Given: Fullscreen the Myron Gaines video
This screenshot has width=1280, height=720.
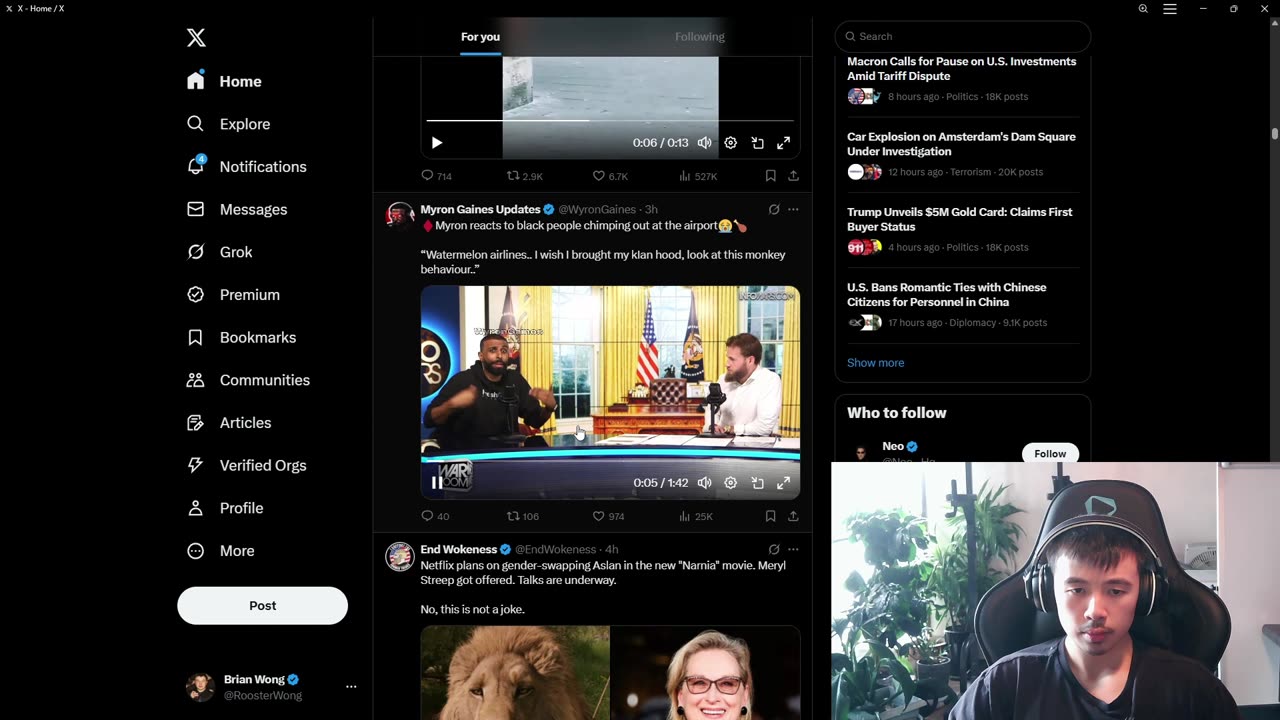Looking at the screenshot, I should (784, 483).
